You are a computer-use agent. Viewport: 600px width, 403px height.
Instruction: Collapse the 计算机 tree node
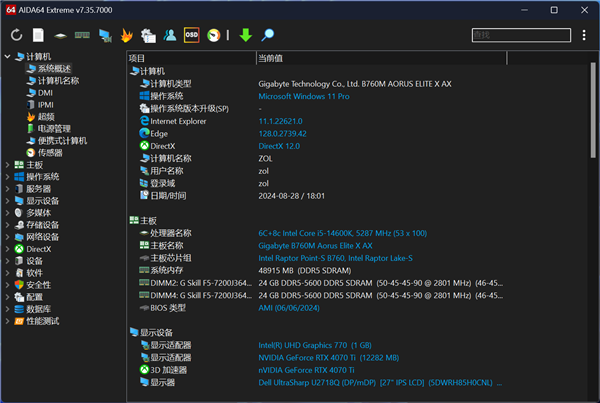7,57
